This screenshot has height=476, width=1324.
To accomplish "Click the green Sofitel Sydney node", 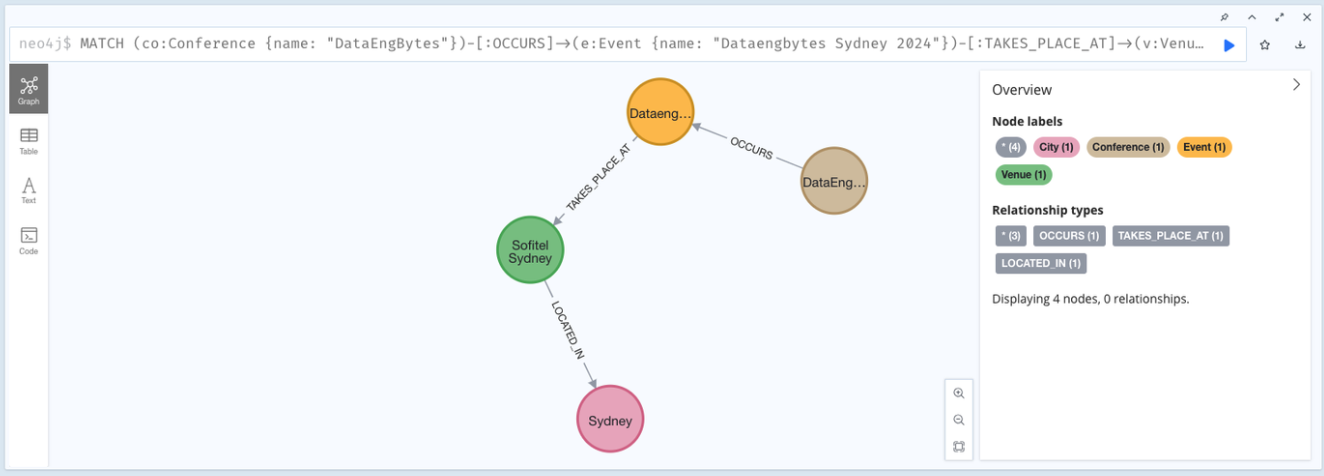I will 530,250.
